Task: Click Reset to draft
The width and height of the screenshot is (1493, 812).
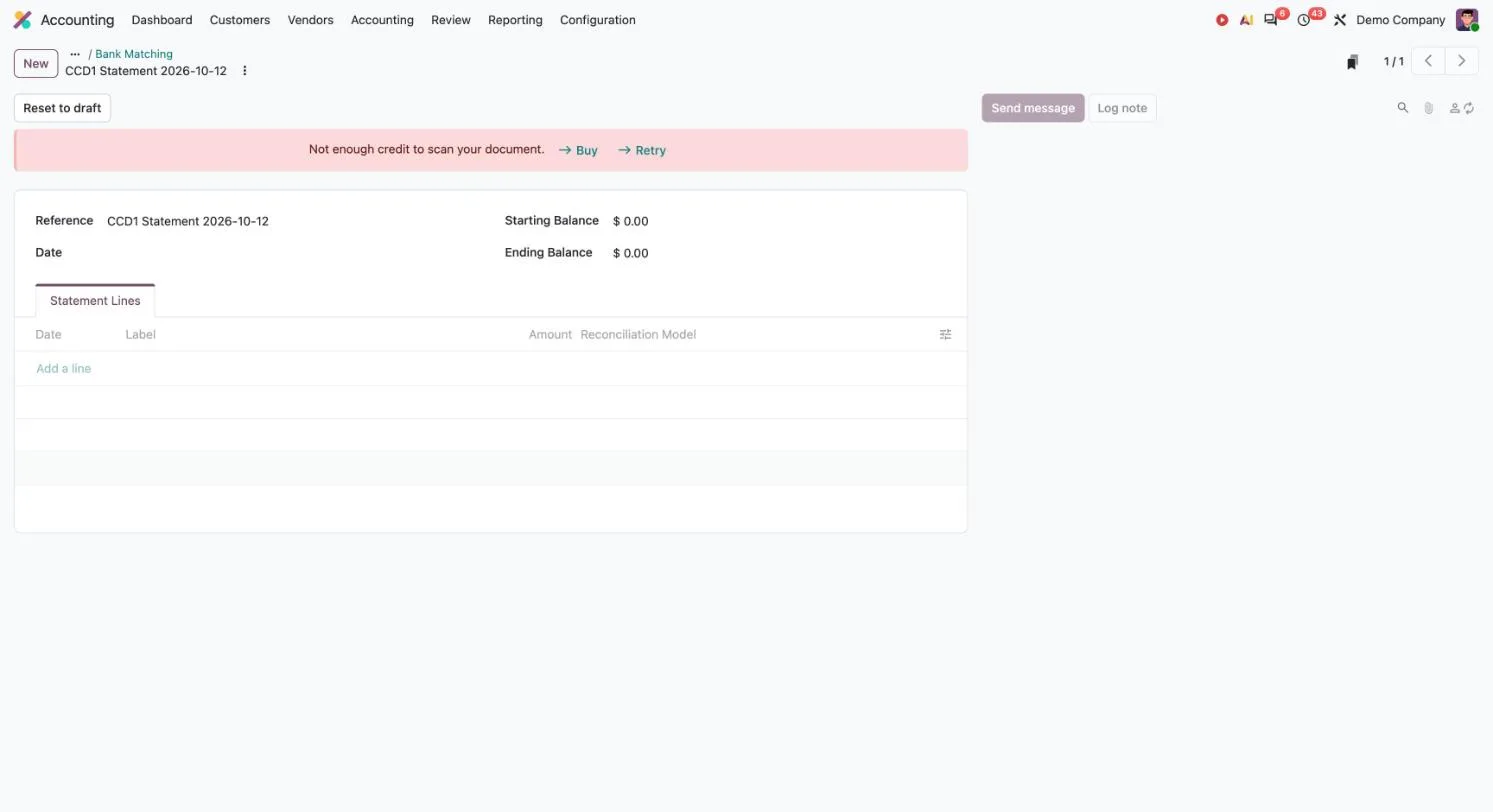Action: pyautogui.click(x=62, y=108)
